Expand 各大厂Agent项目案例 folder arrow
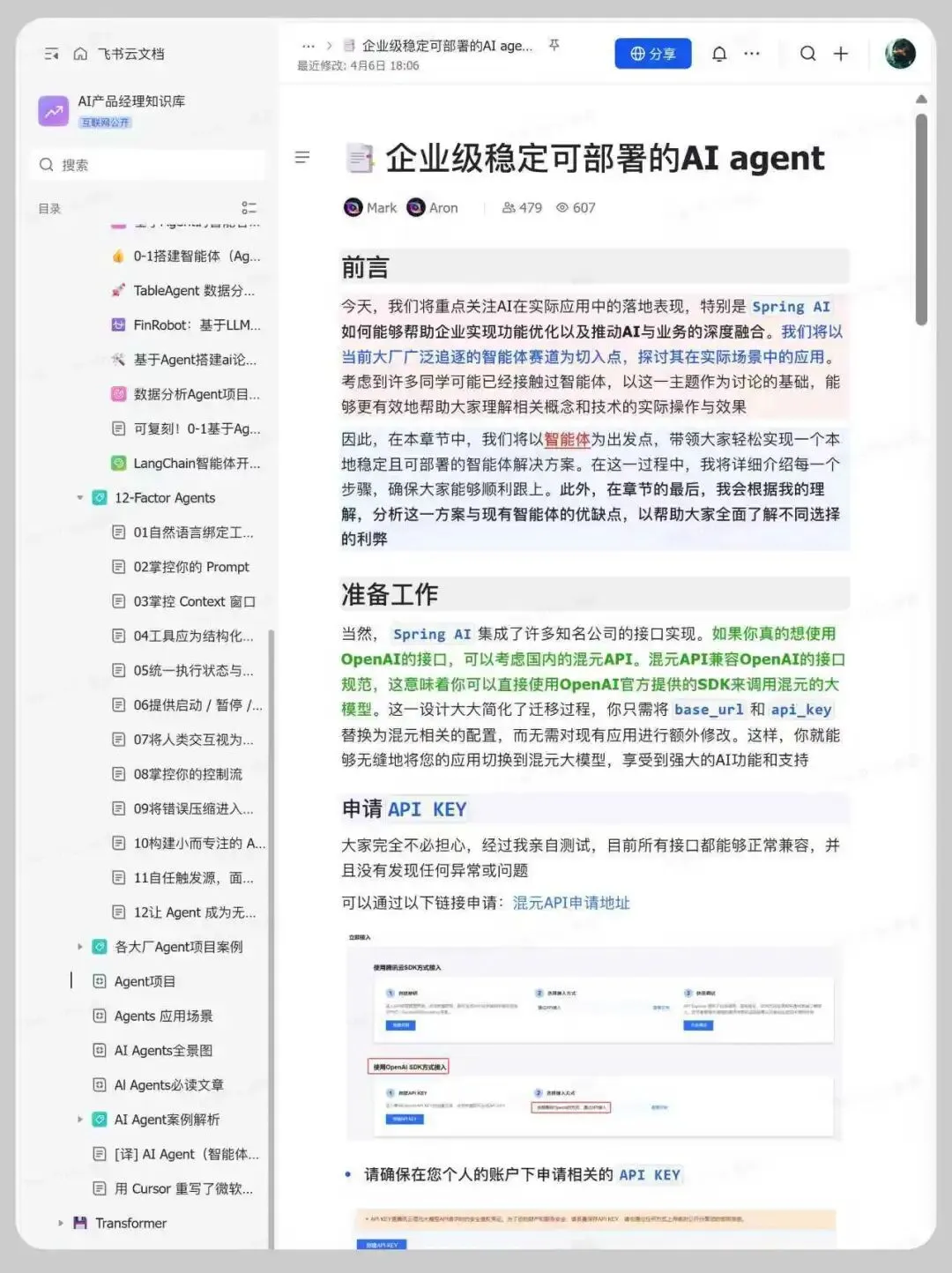 pyautogui.click(x=79, y=947)
